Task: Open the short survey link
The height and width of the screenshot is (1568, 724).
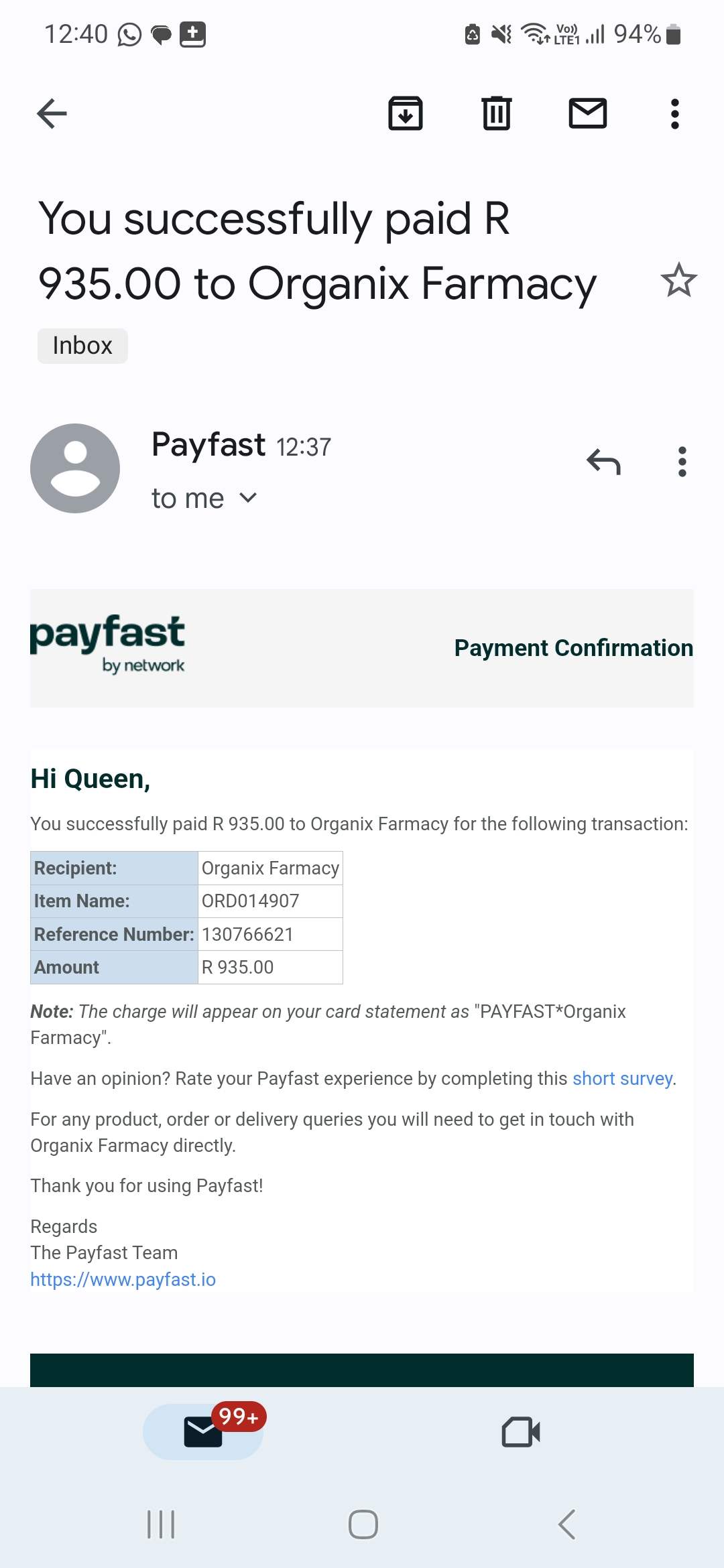Action: point(623,1078)
